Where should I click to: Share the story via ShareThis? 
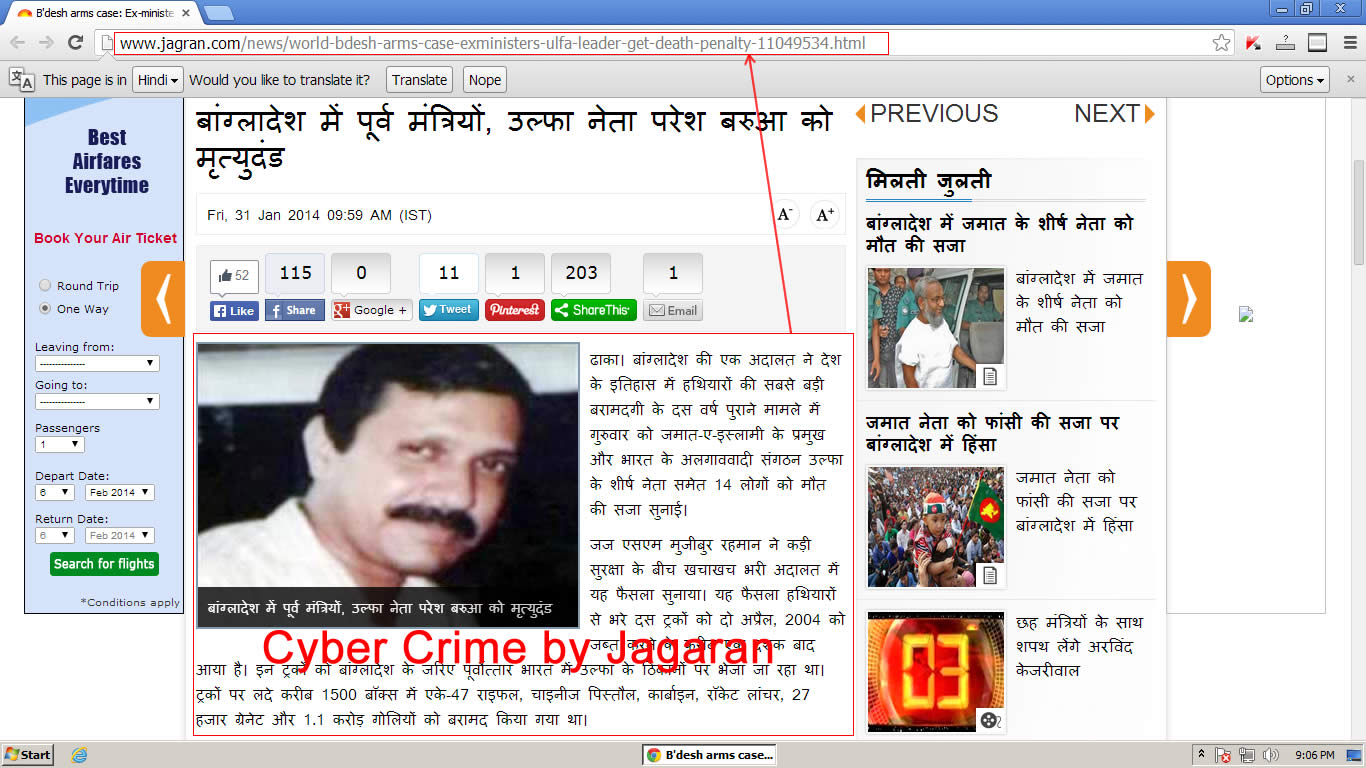pos(592,310)
